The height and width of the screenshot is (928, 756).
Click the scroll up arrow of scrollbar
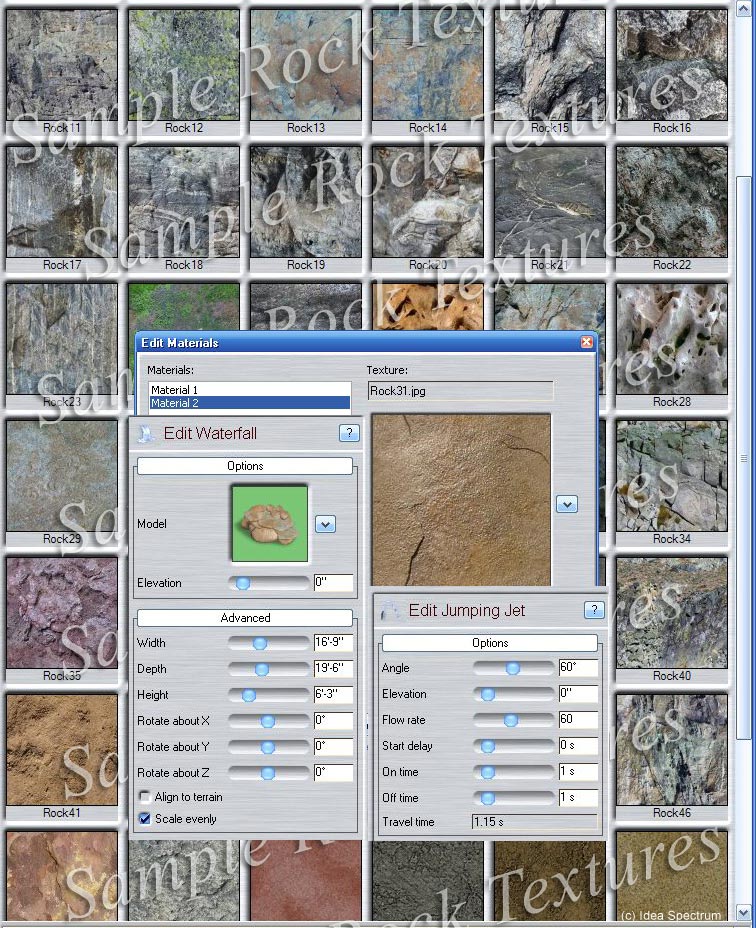point(744,8)
